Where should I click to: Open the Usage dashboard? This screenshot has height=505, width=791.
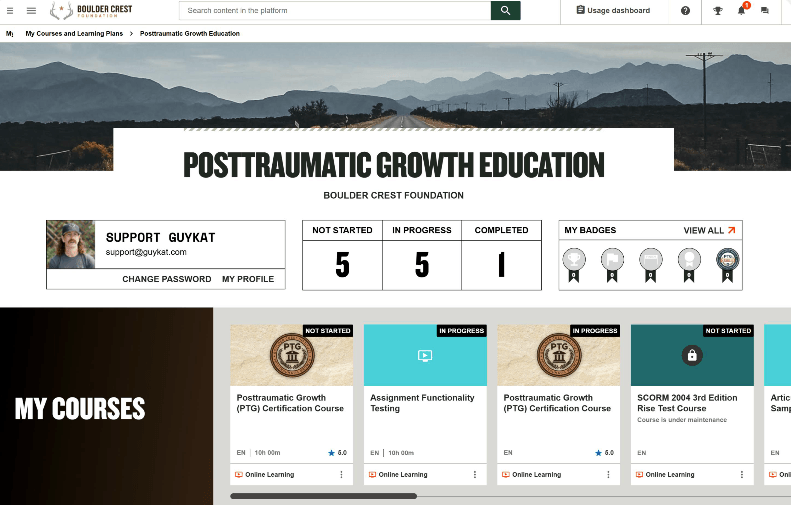pyautogui.click(x=612, y=11)
